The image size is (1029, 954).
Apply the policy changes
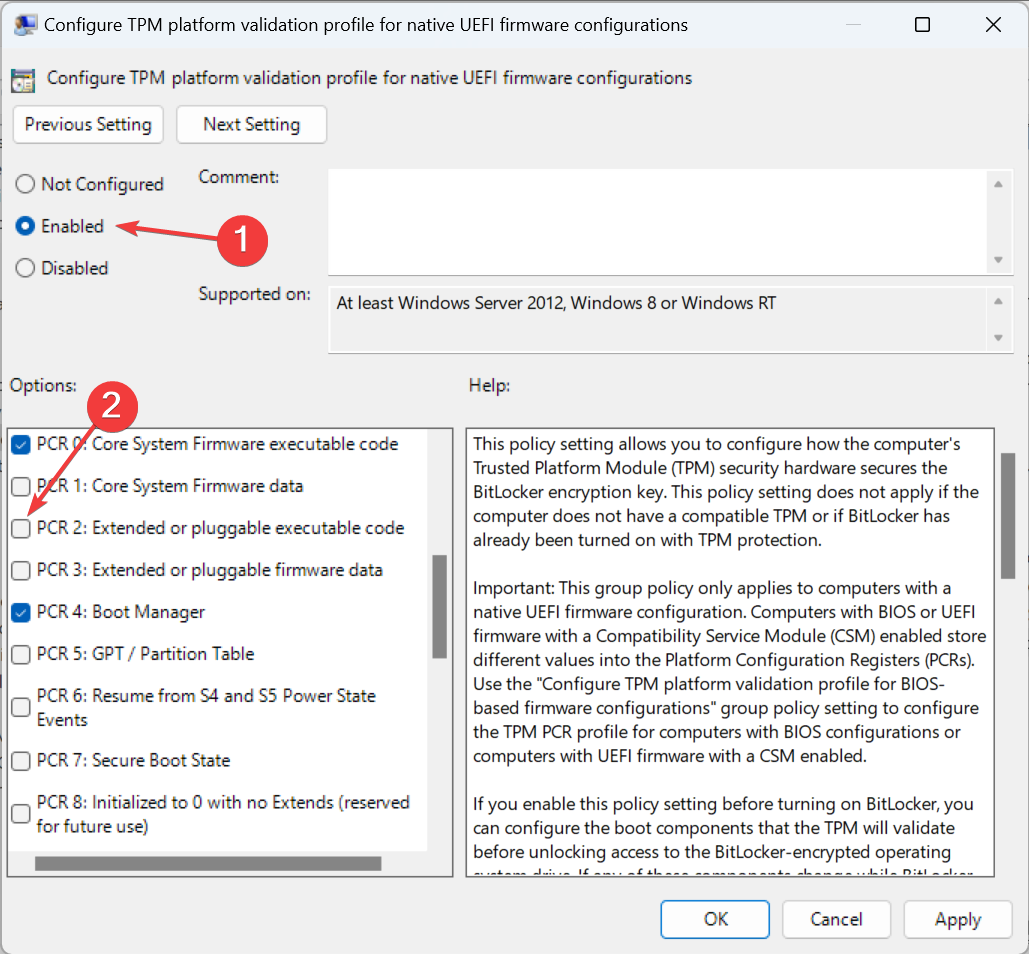957,919
